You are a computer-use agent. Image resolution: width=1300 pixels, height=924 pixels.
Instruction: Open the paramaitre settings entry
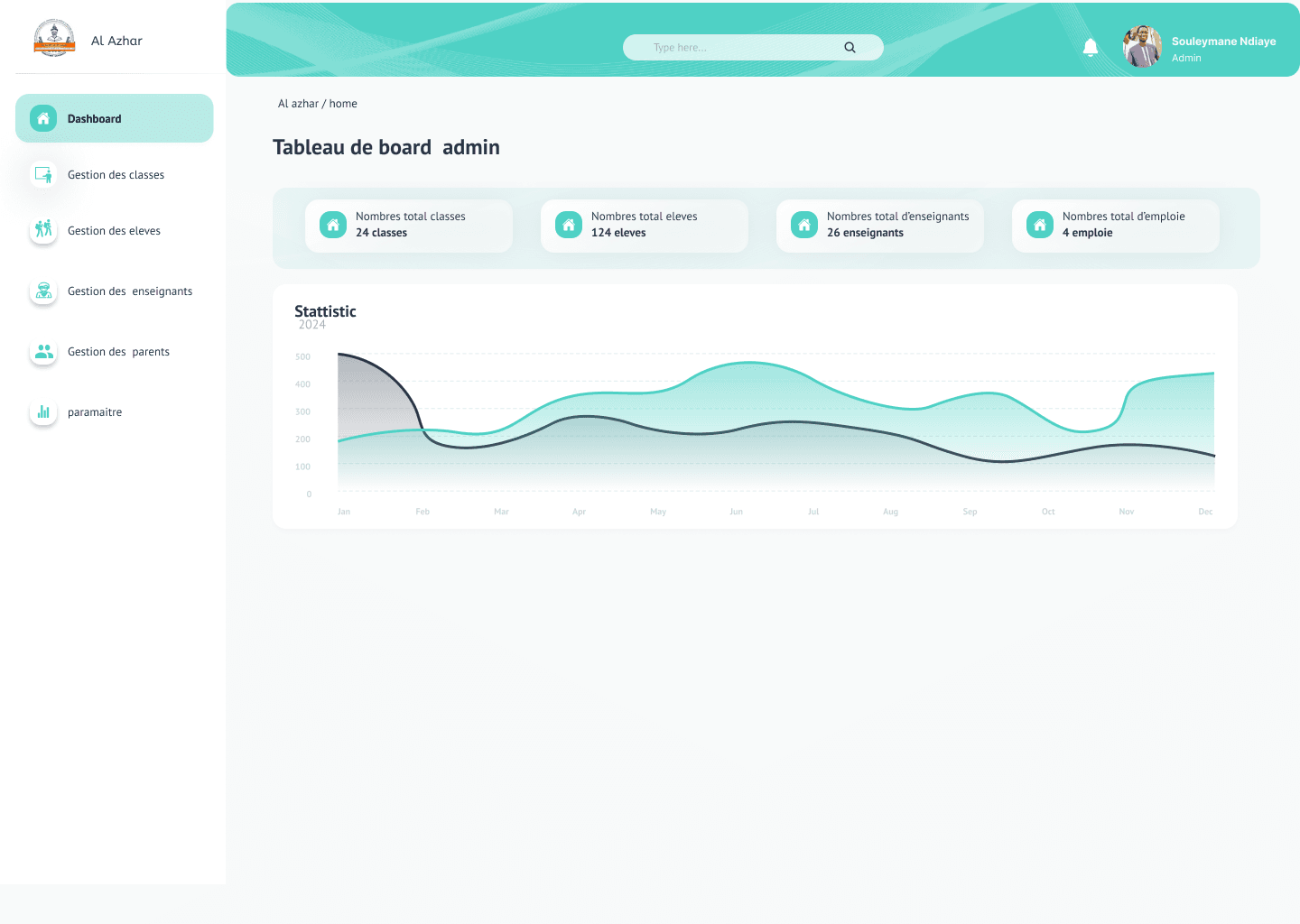click(x=95, y=412)
